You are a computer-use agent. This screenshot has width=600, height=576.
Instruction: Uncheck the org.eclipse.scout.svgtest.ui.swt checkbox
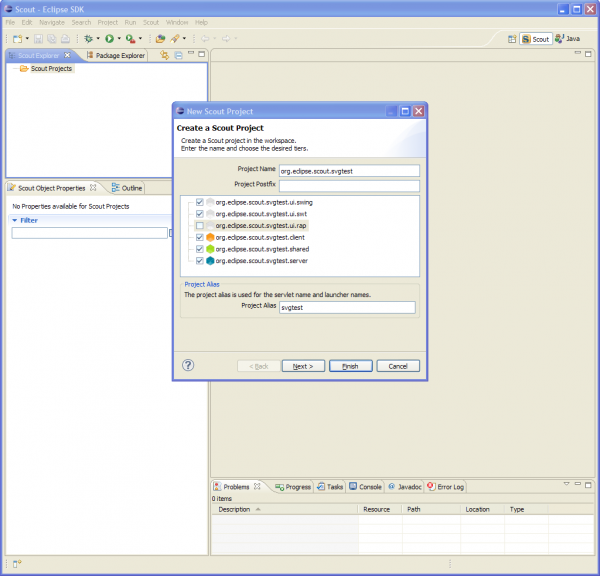click(x=199, y=214)
